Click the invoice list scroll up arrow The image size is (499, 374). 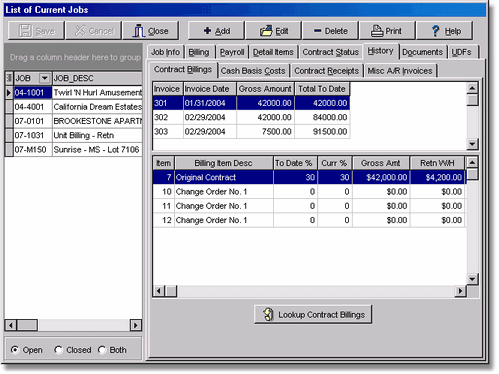tap(472, 88)
